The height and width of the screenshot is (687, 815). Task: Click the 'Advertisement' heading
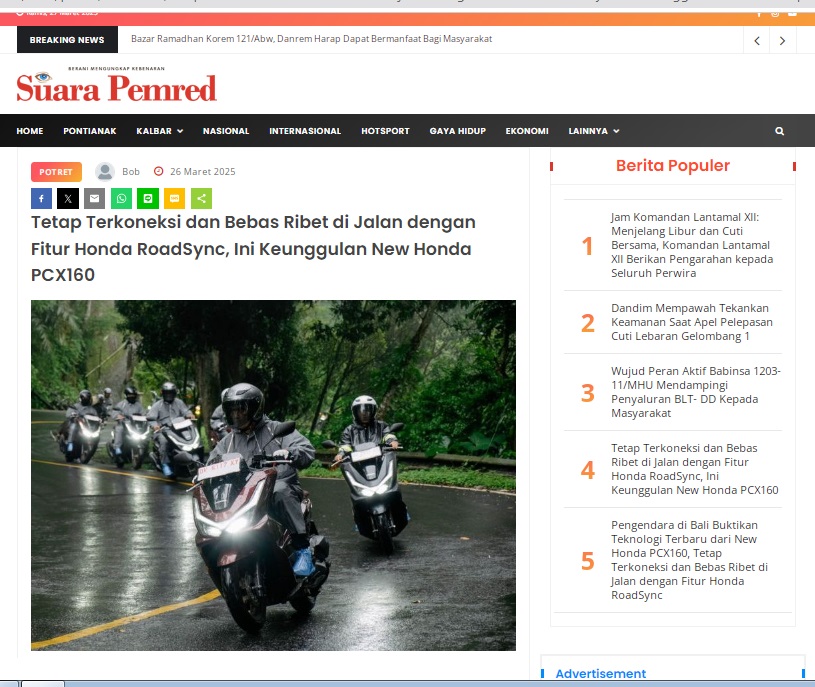pyautogui.click(x=601, y=673)
